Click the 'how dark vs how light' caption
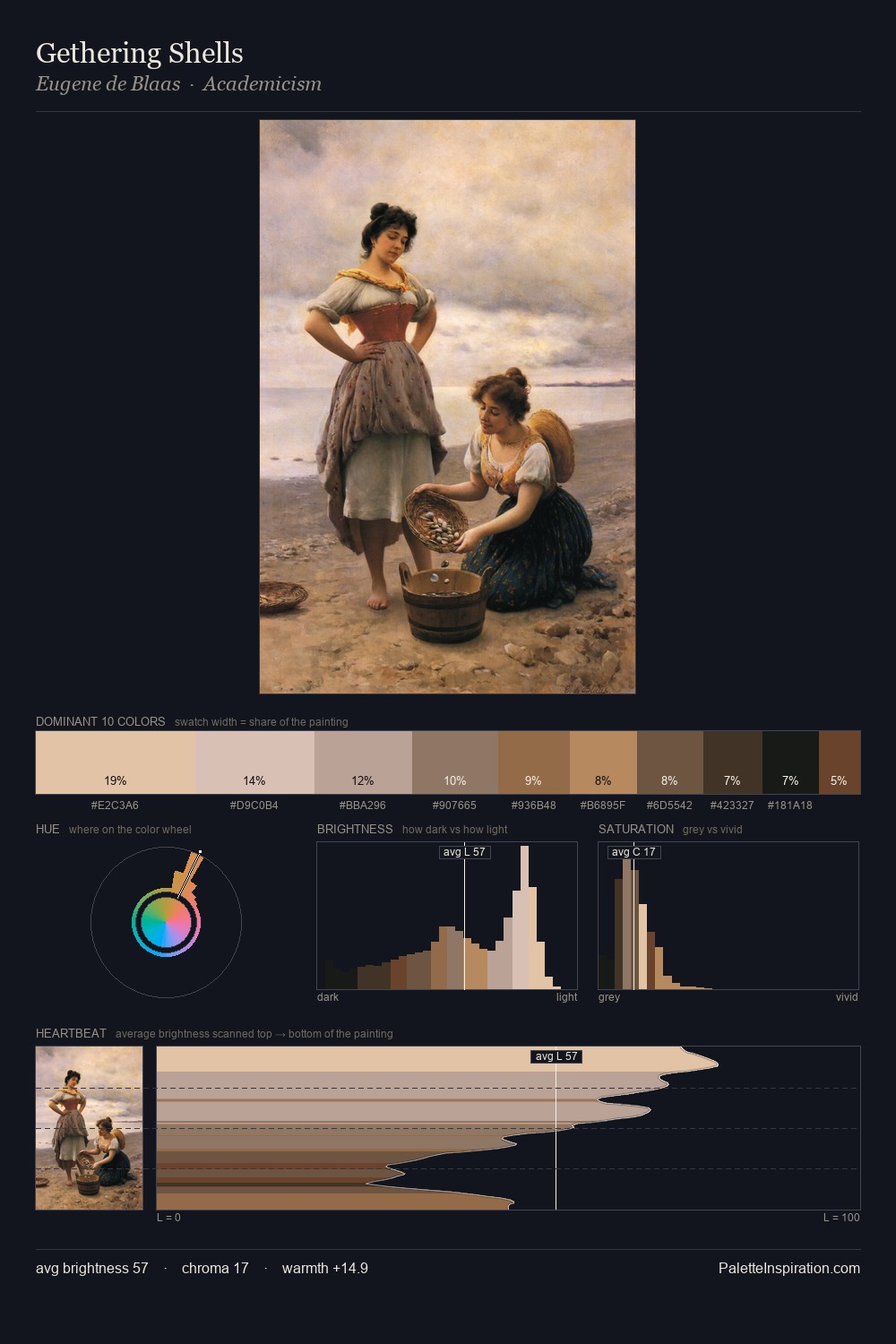 [455, 830]
